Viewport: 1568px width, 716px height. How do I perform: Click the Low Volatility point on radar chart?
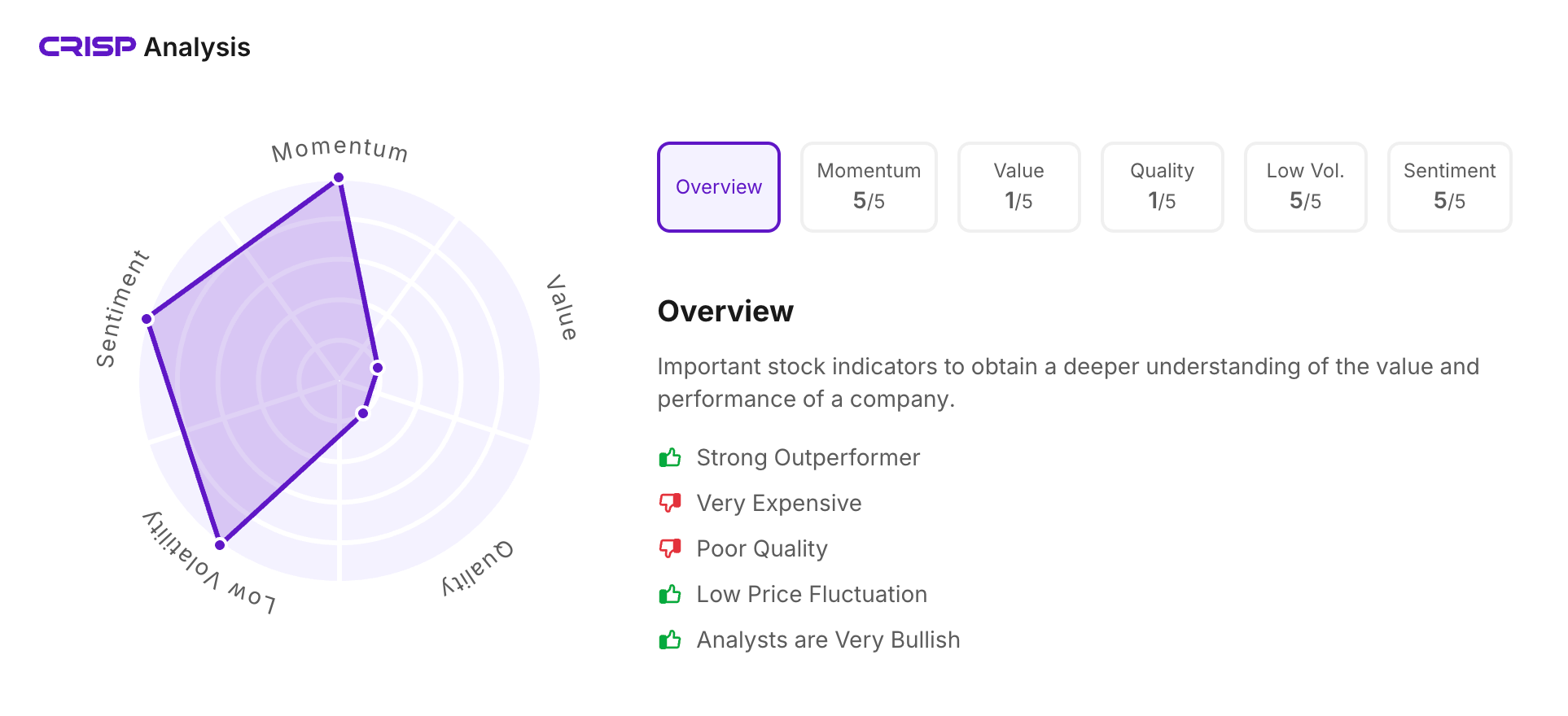point(220,544)
